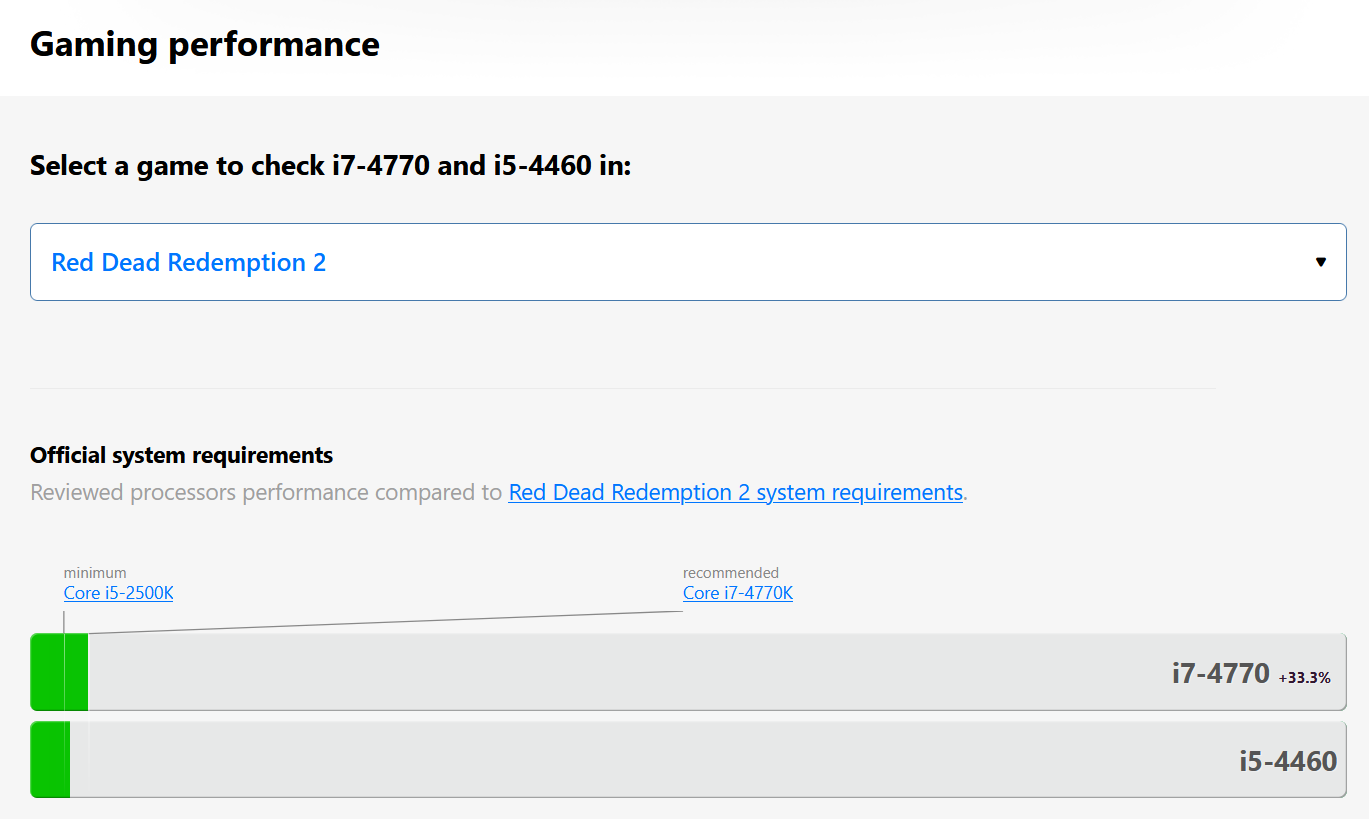Click the green filled part of i7-4770 bar
1369x819 pixels.
tap(60, 672)
